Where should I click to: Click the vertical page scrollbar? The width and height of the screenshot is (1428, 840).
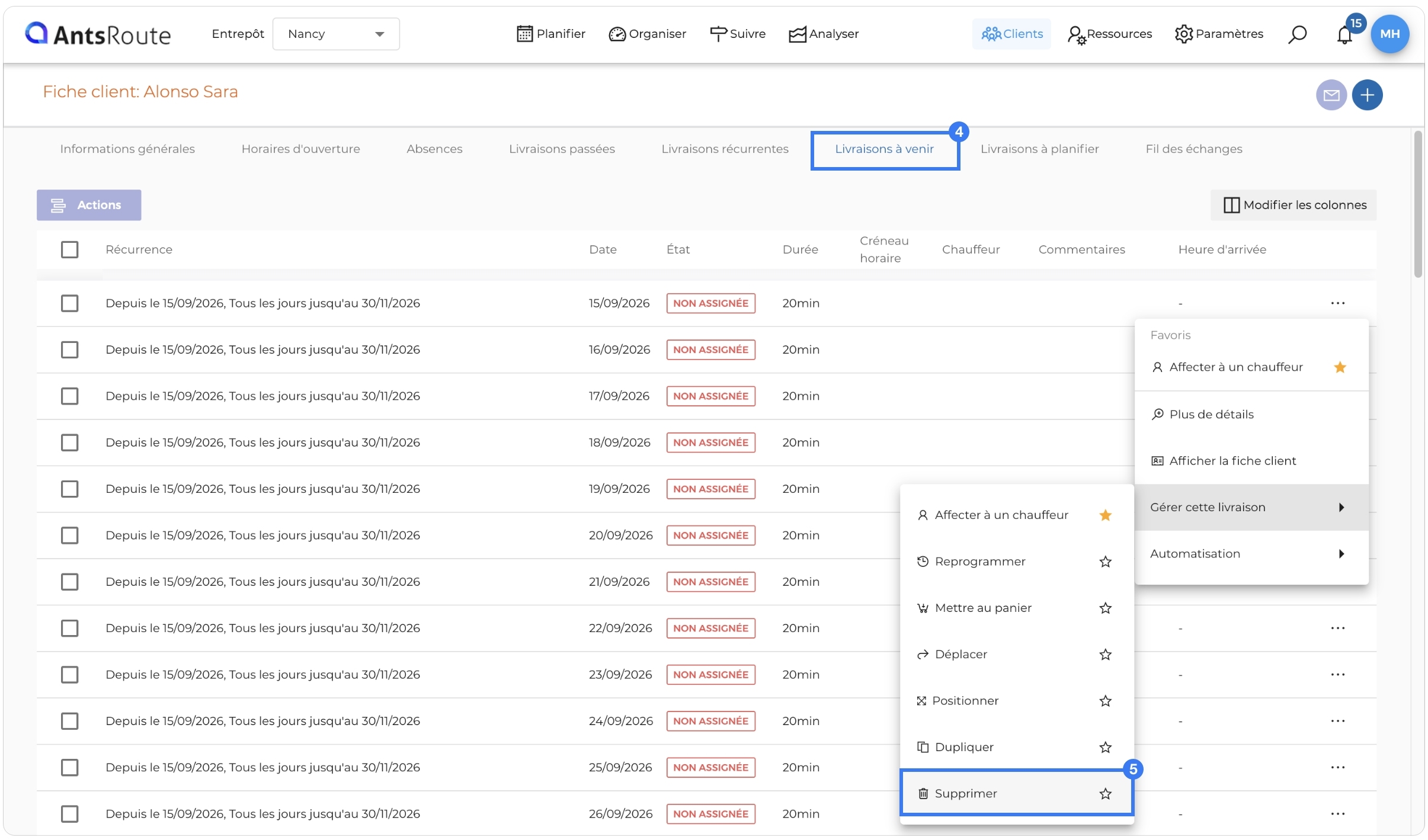tap(1418, 204)
